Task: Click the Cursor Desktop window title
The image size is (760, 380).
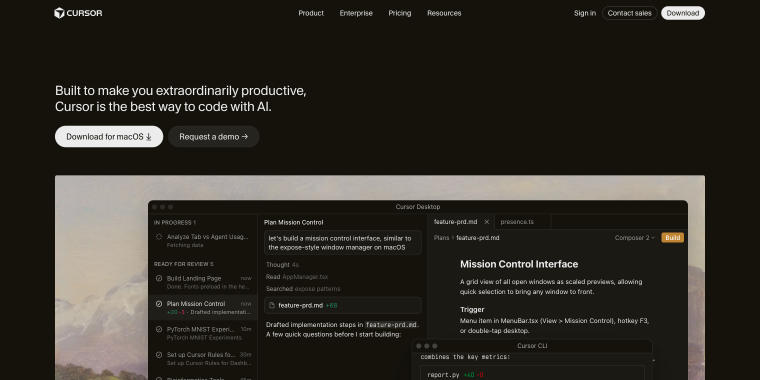Action: pos(418,206)
